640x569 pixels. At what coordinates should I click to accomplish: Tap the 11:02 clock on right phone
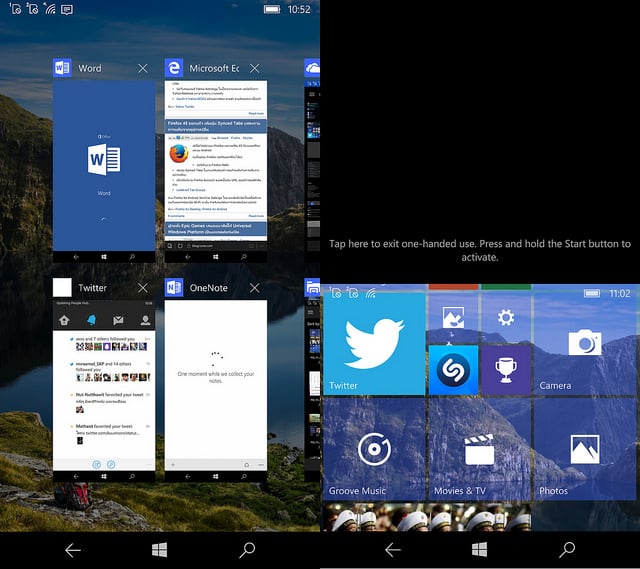(x=620, y=293)
